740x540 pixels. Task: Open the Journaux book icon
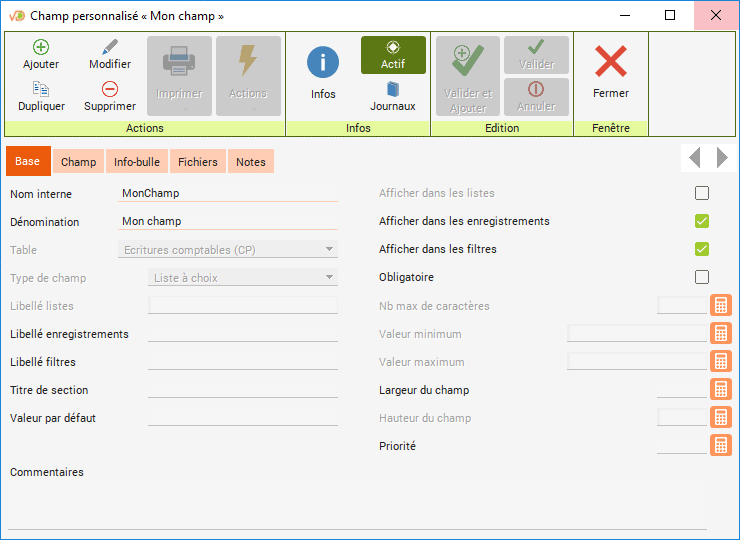[393, 89]
